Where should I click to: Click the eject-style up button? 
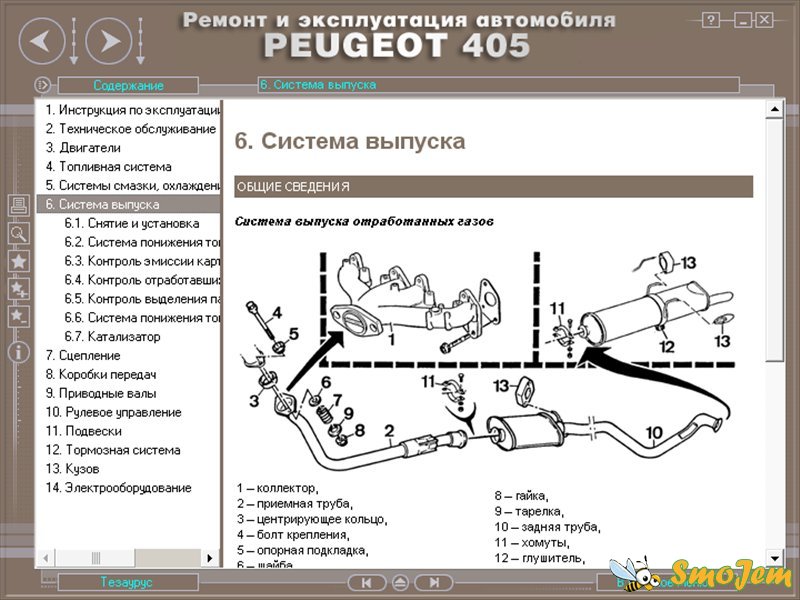(x=400, y=583)
